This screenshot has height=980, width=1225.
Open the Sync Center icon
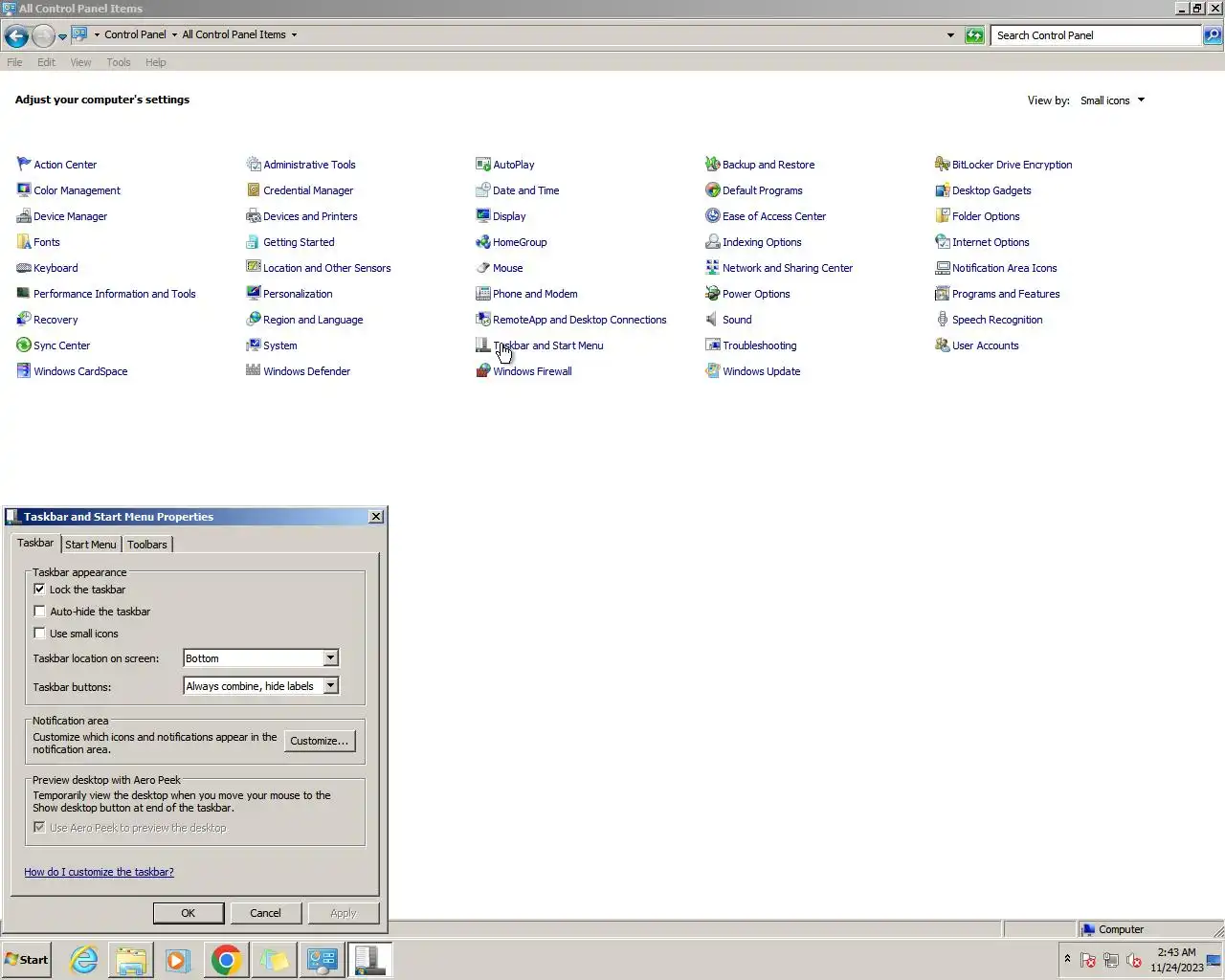24,345
